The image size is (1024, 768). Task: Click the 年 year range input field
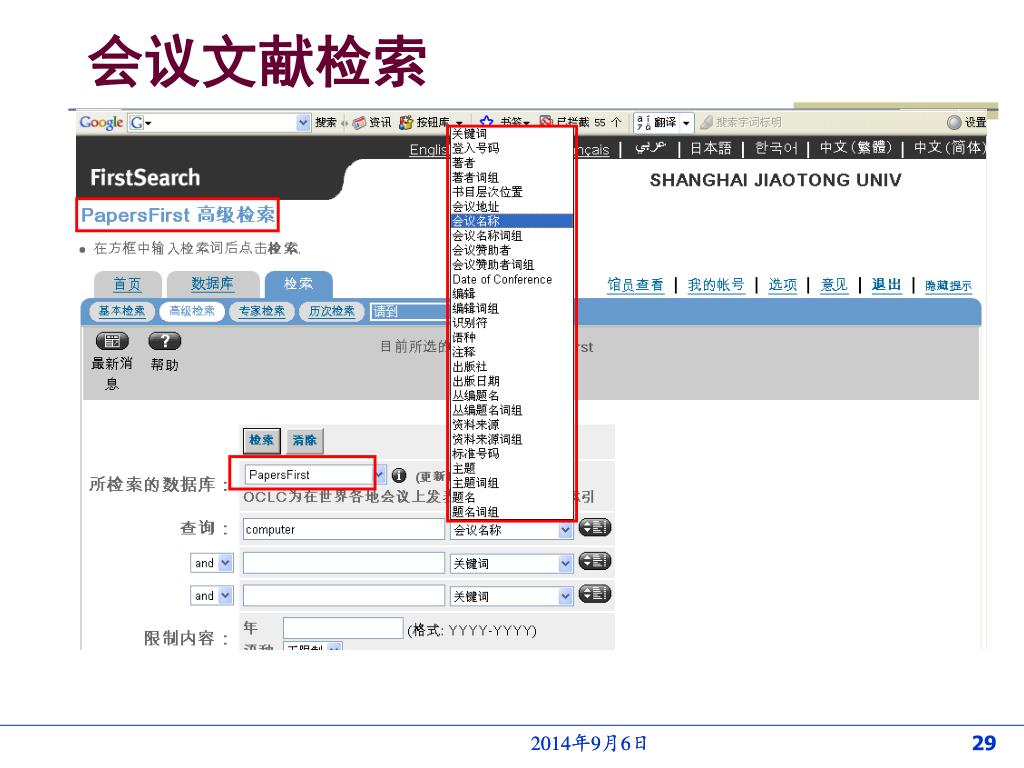[x=344, y=628]
